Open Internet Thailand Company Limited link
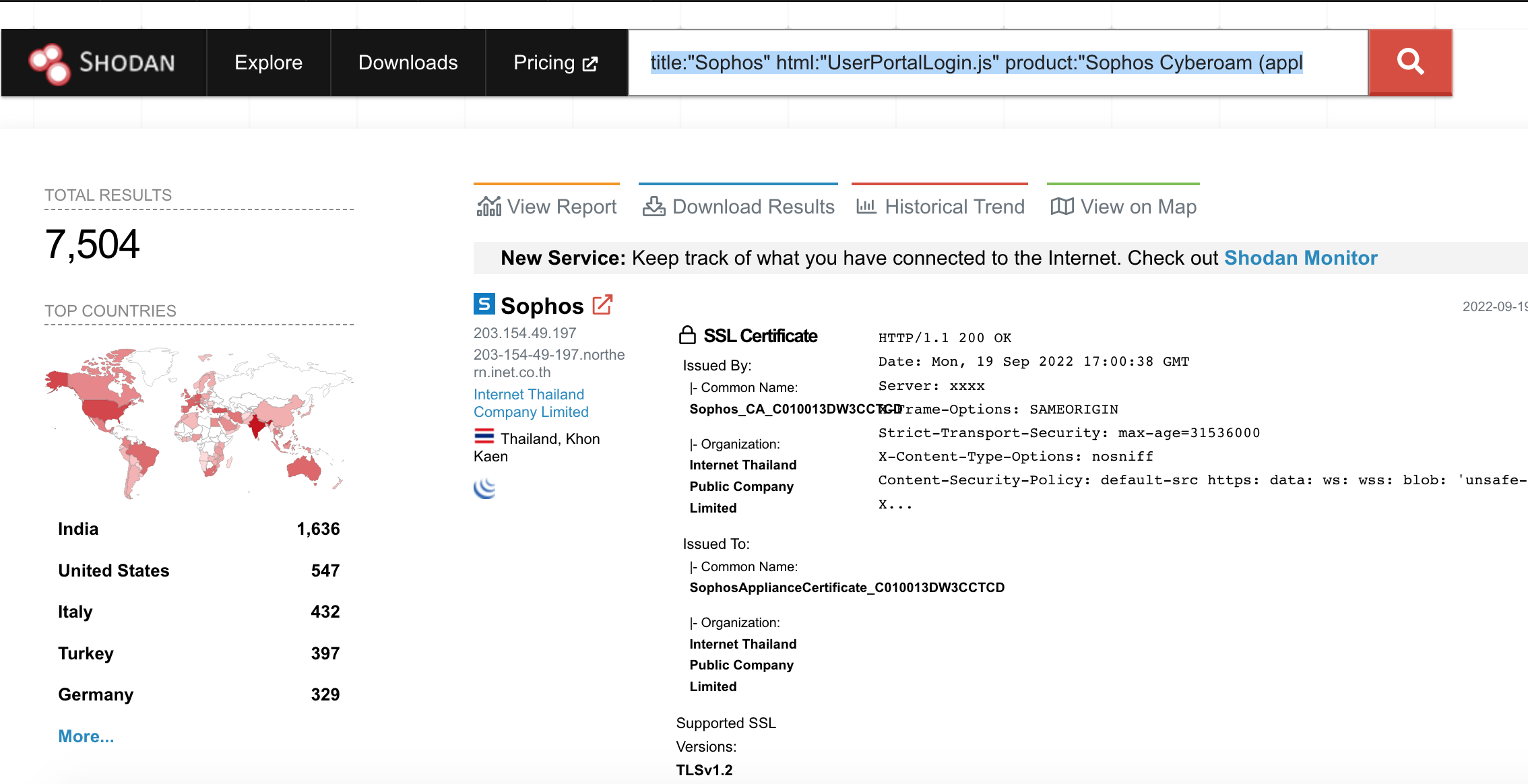 point(531,403)
